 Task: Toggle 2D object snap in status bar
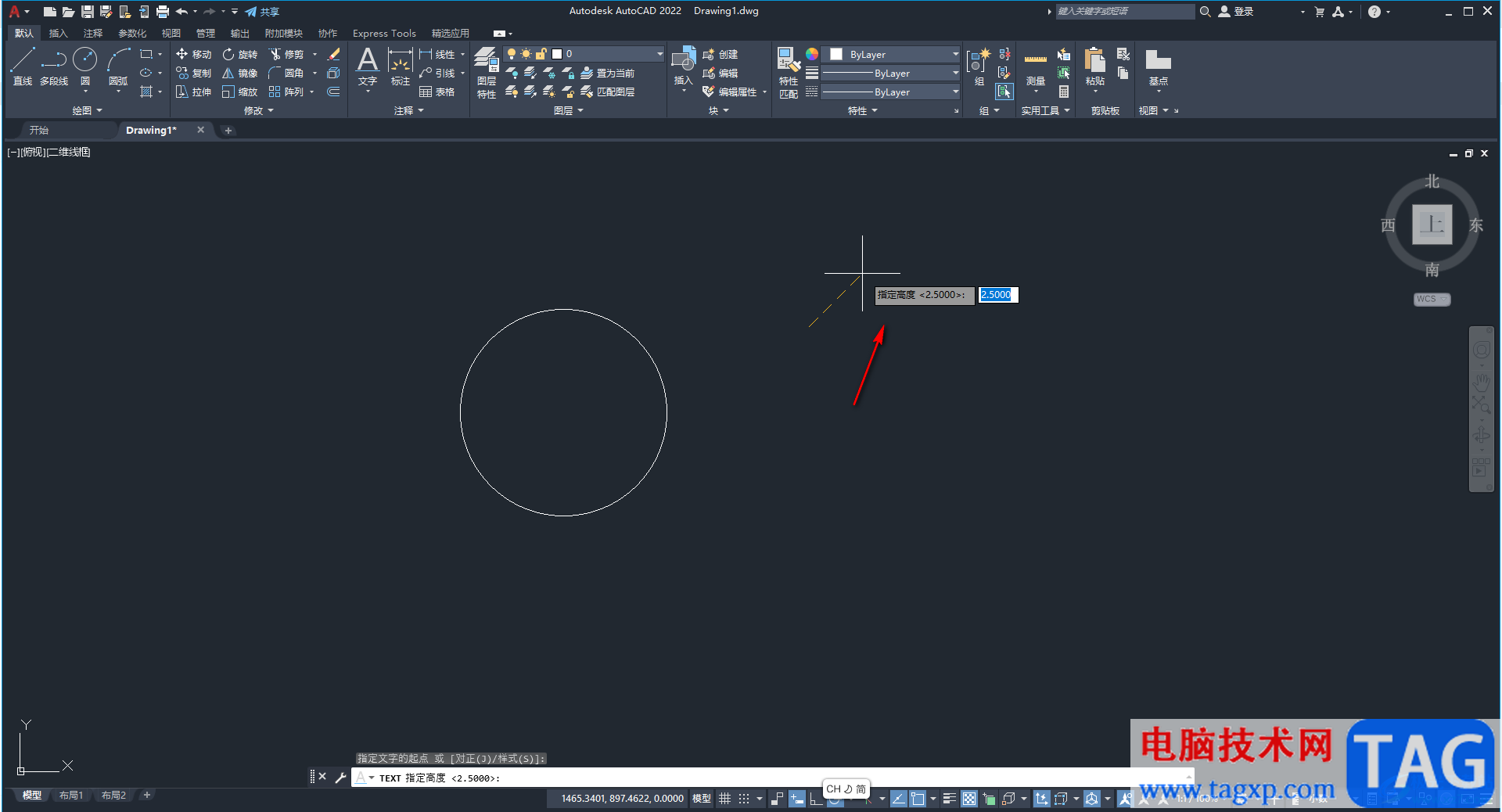pos(918,799)
